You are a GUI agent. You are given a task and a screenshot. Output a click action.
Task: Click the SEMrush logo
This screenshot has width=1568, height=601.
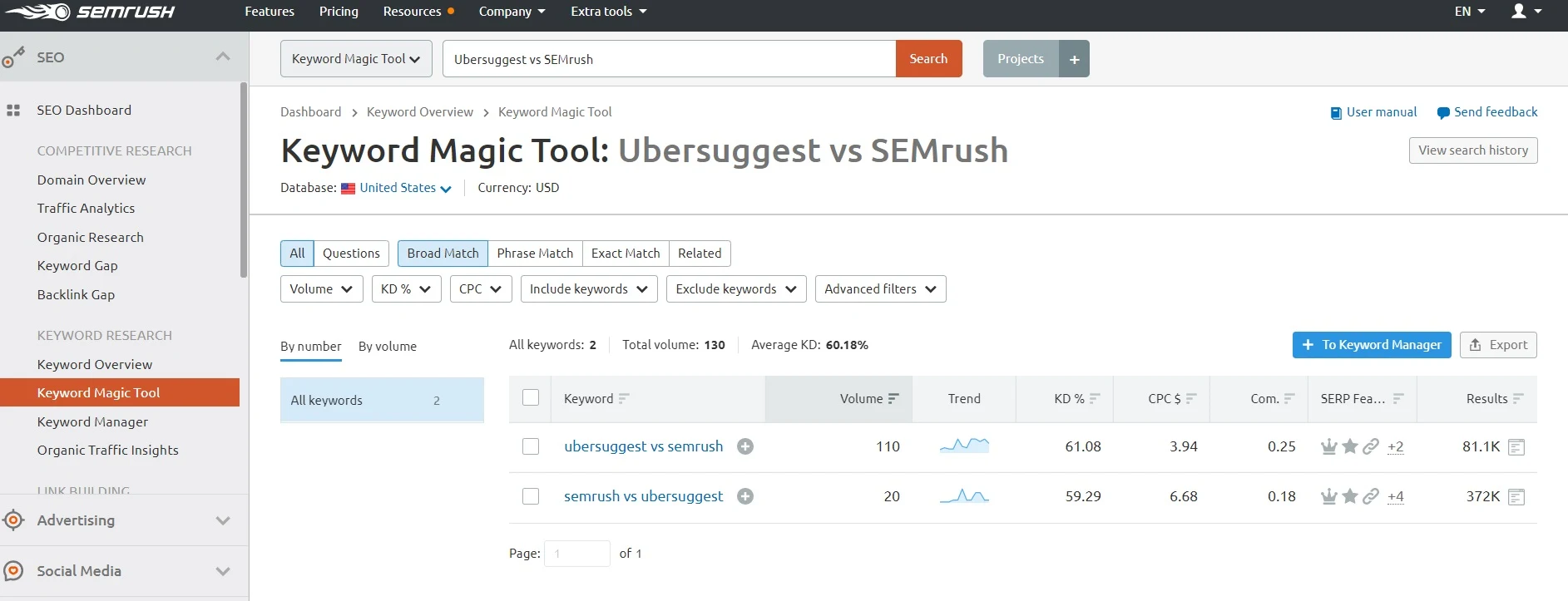tap(90, 12)
